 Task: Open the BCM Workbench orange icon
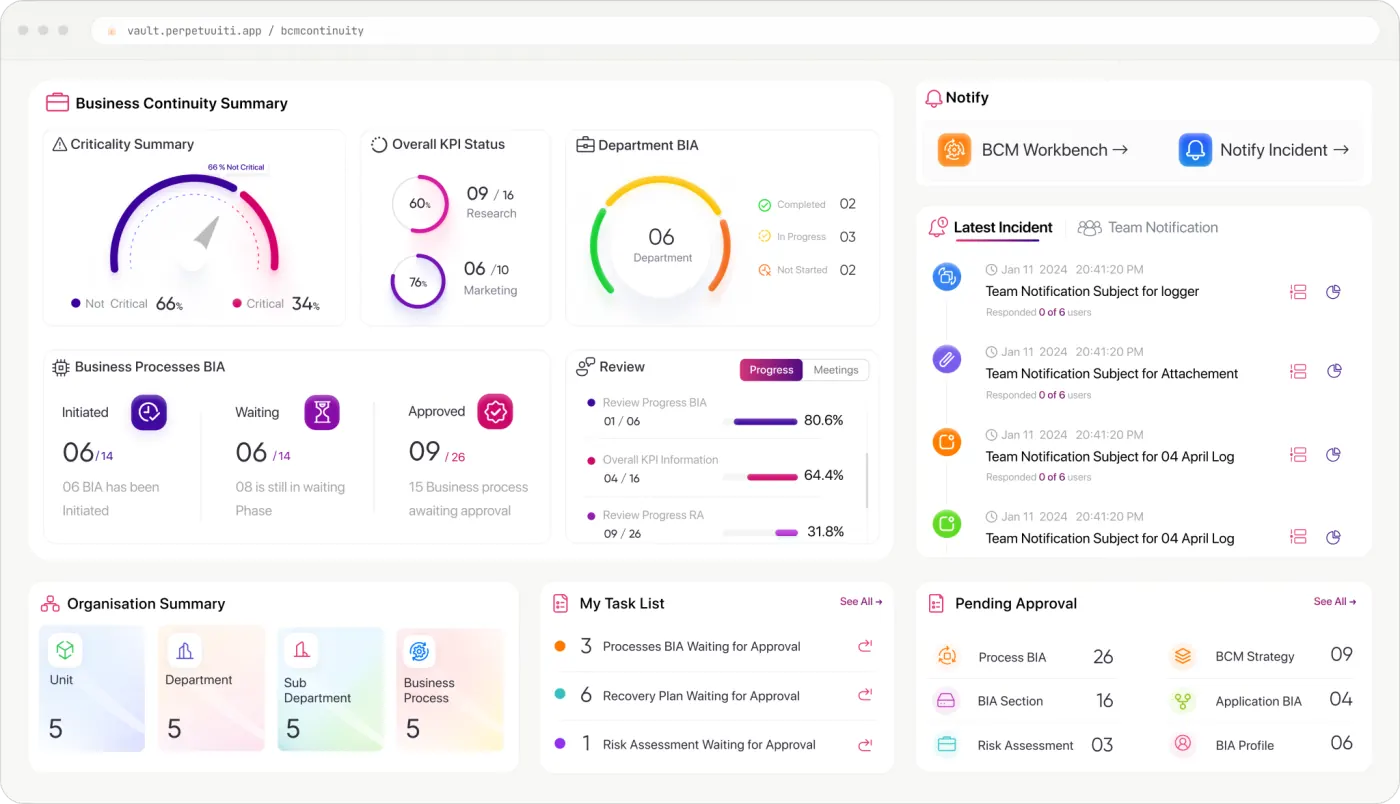pos(954,150)
